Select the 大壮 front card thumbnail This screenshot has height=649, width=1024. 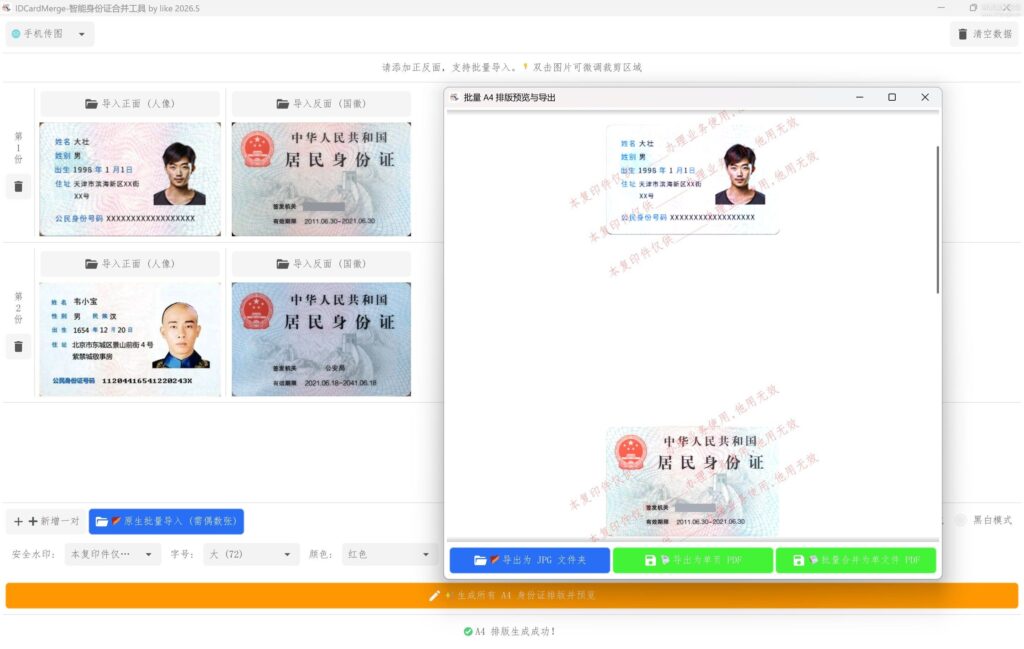130,179
